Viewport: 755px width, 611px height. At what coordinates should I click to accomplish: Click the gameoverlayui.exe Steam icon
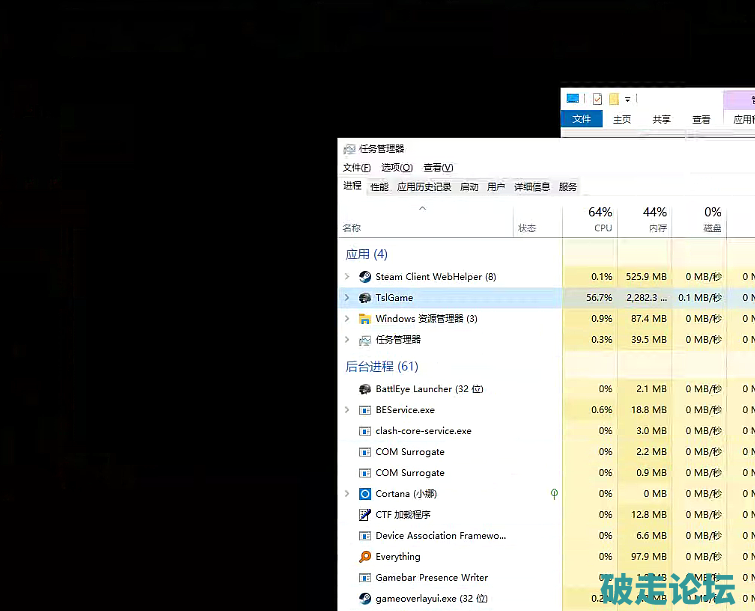tap(365, 599)
